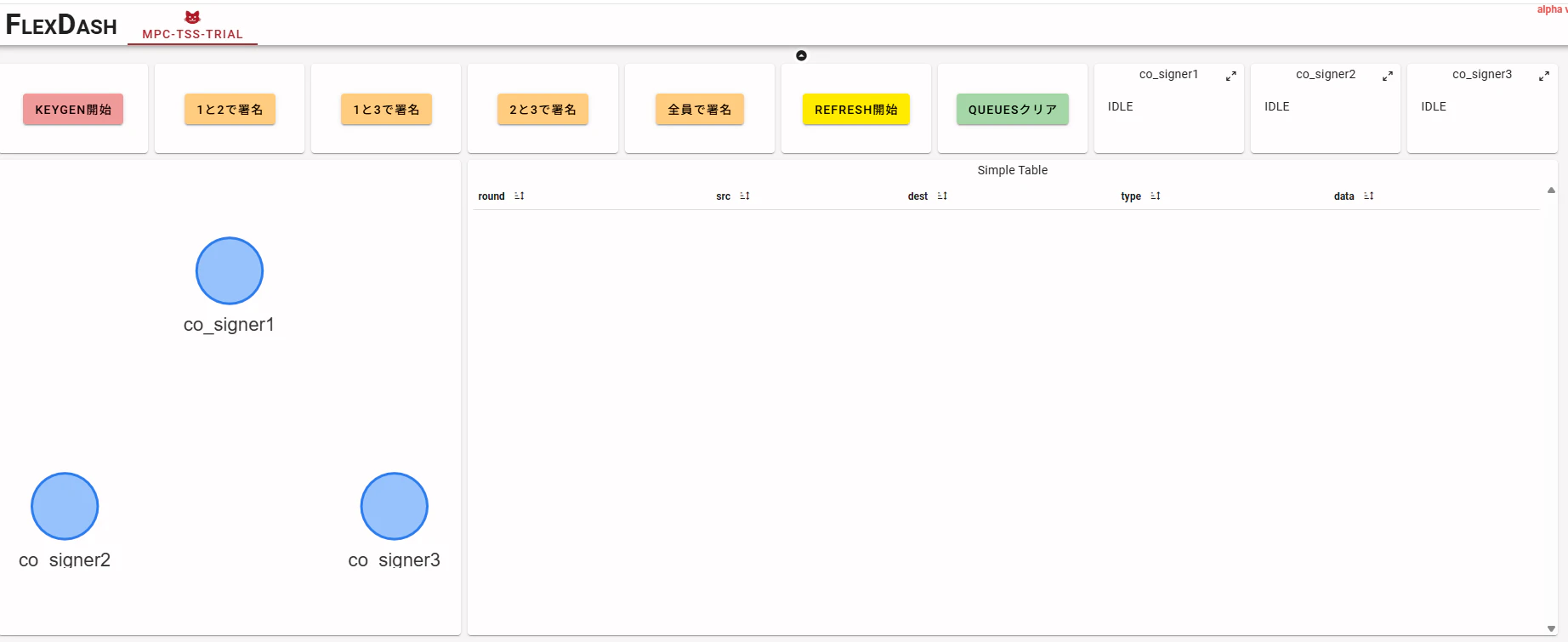The width and height of the screenshot is (1568, 642).
Task: Click the red alpha label at top right
Action: coord(1552,9)
